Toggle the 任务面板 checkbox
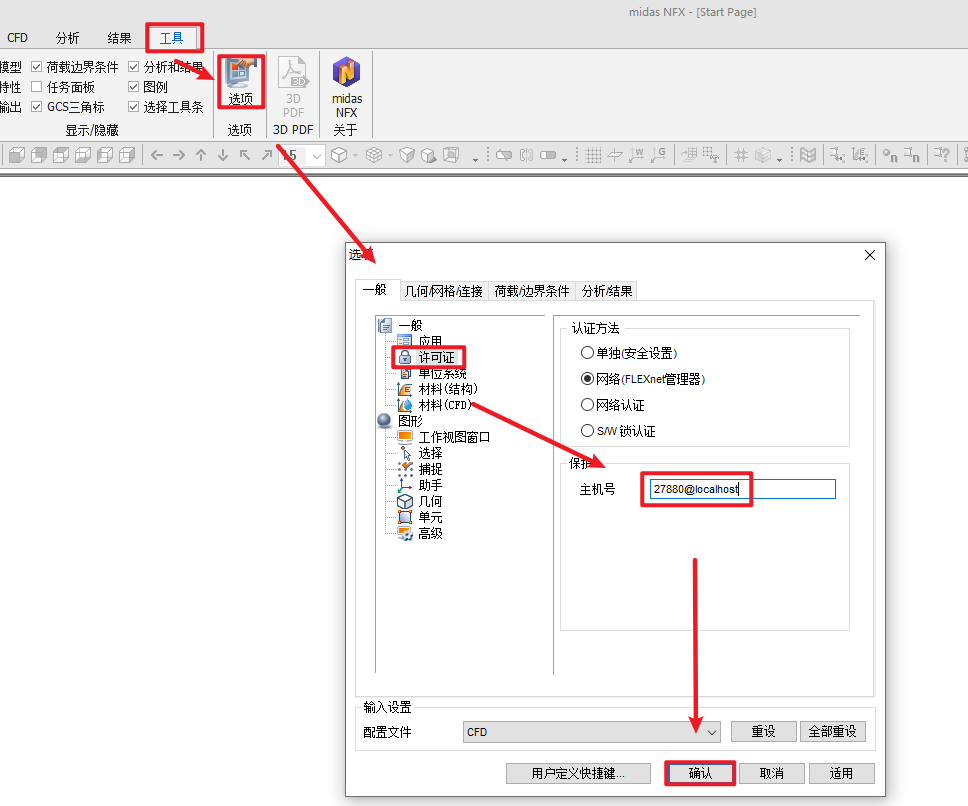The image size is (968, 806). point(36,86)
